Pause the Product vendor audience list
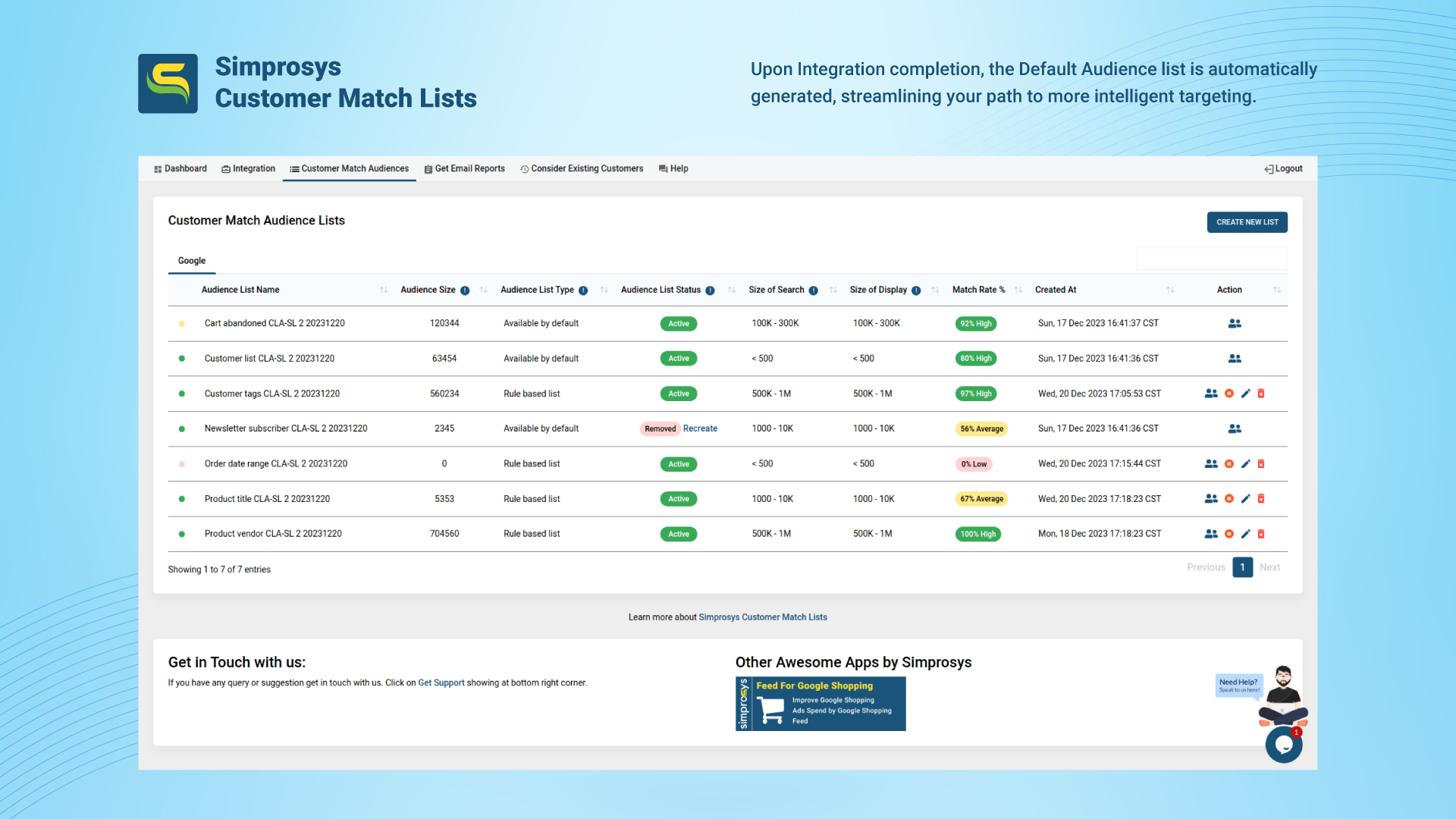 coord(1229,534)
